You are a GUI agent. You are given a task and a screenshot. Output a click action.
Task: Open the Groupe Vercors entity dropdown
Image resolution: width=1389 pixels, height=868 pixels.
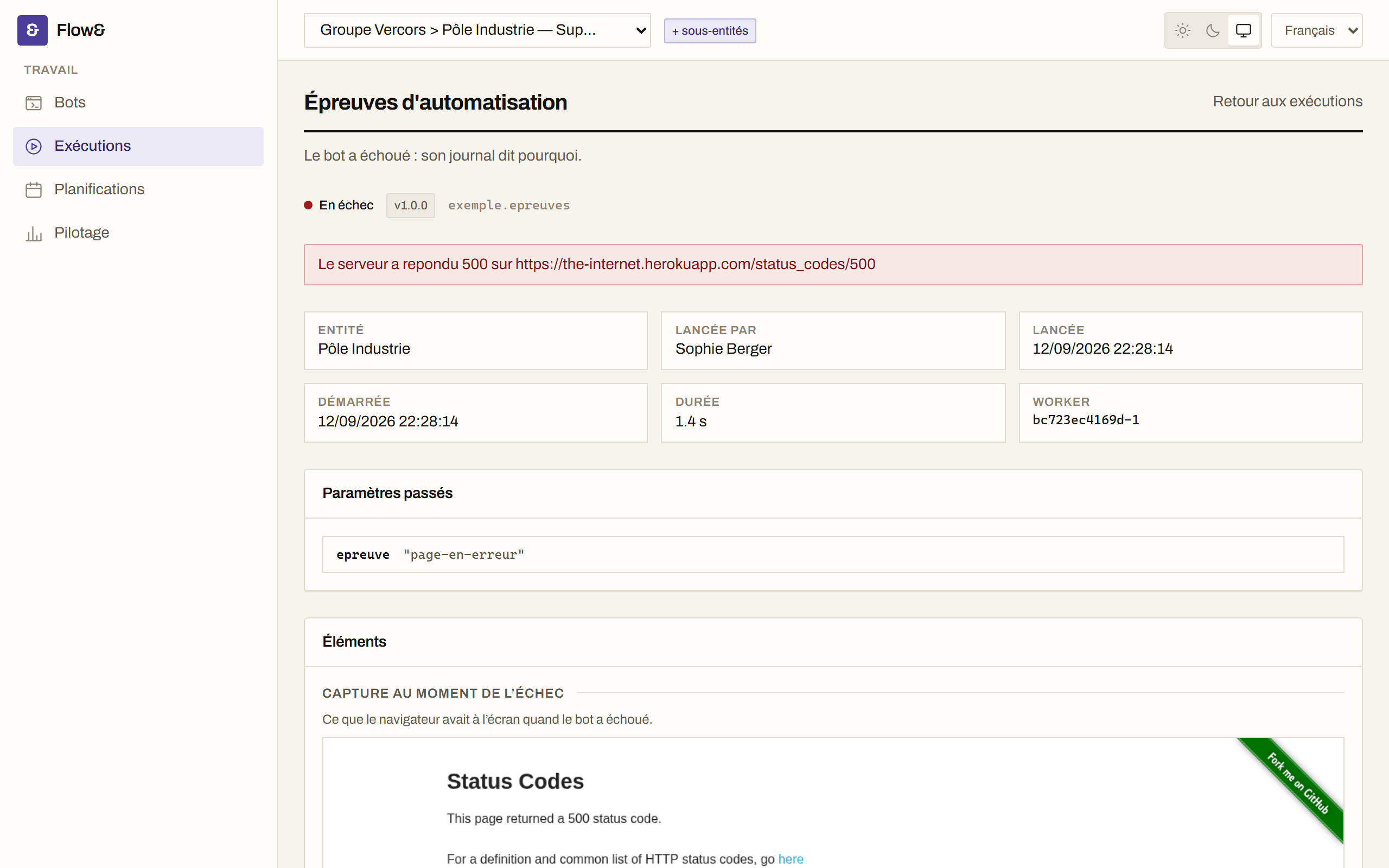(477, 30)
